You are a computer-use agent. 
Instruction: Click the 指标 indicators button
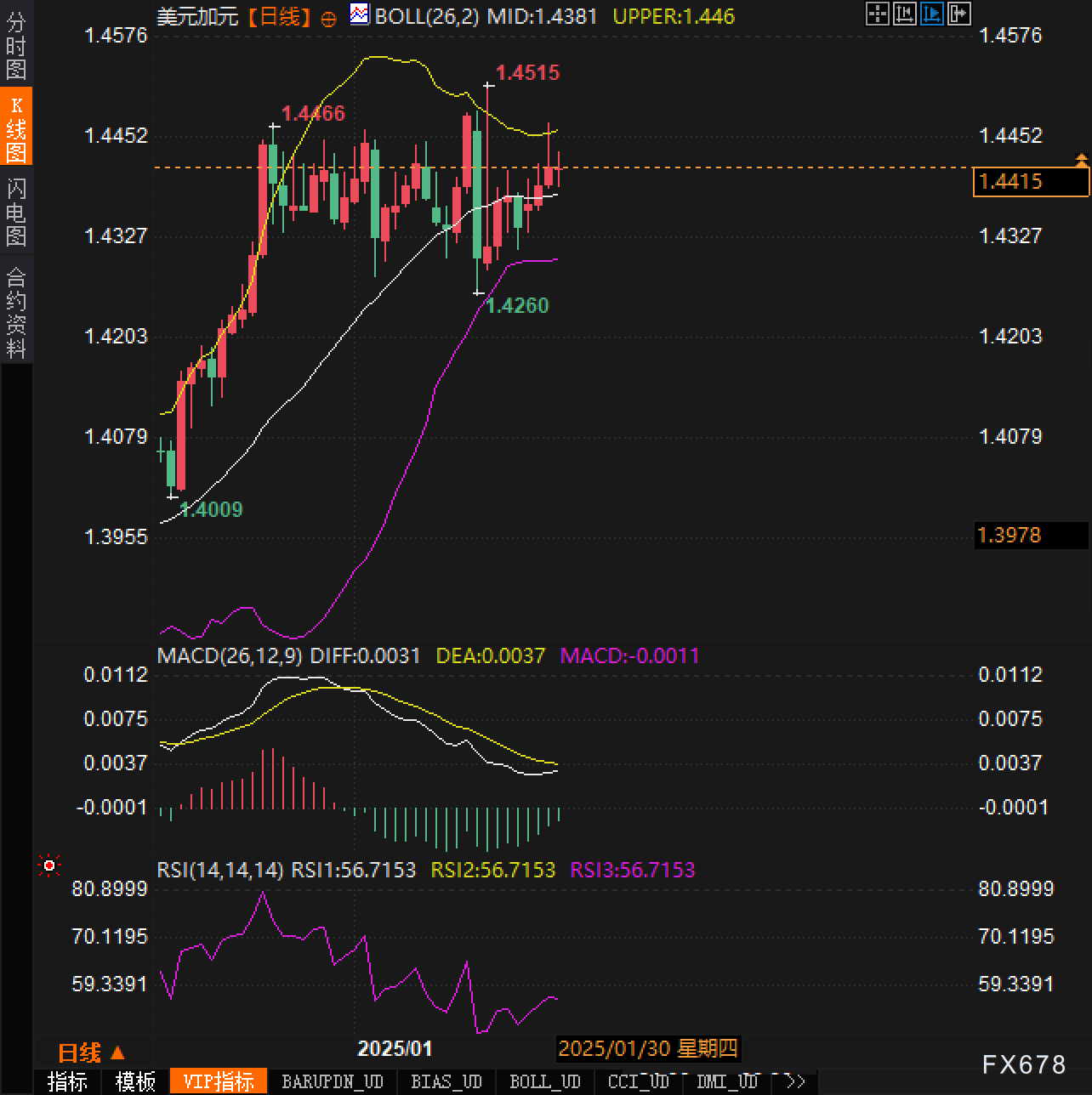tap(68, 1081)
